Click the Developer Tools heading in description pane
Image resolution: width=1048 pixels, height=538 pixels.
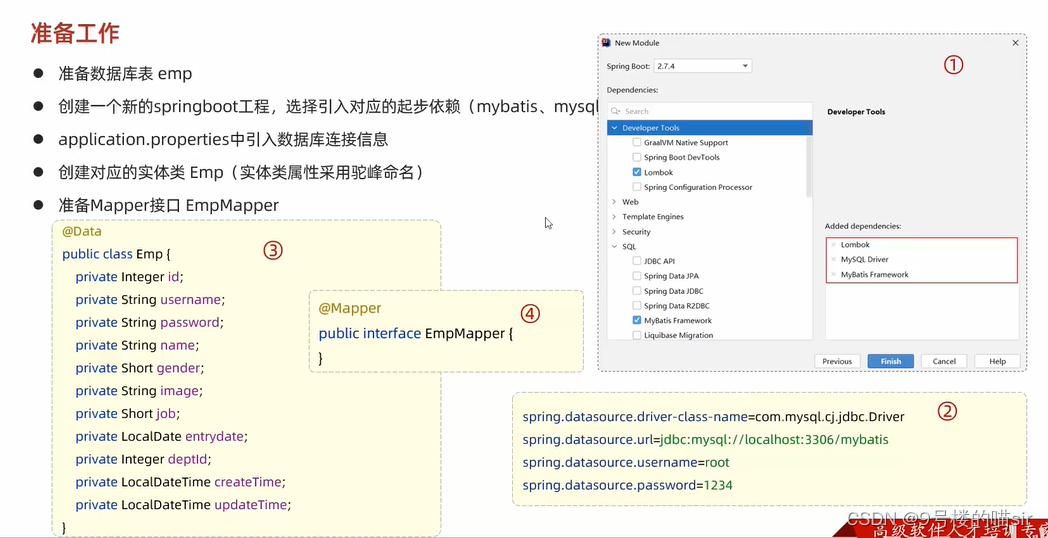(x=856, y=112)
